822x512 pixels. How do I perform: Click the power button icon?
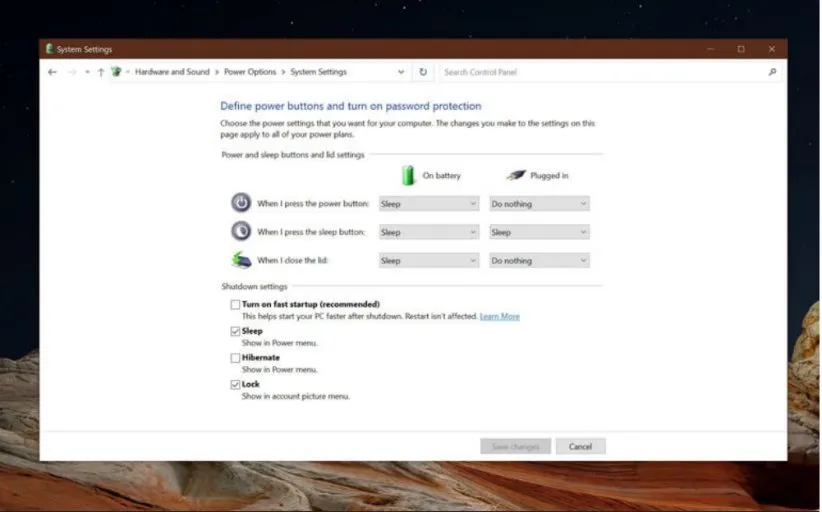[x=241, y=203]
